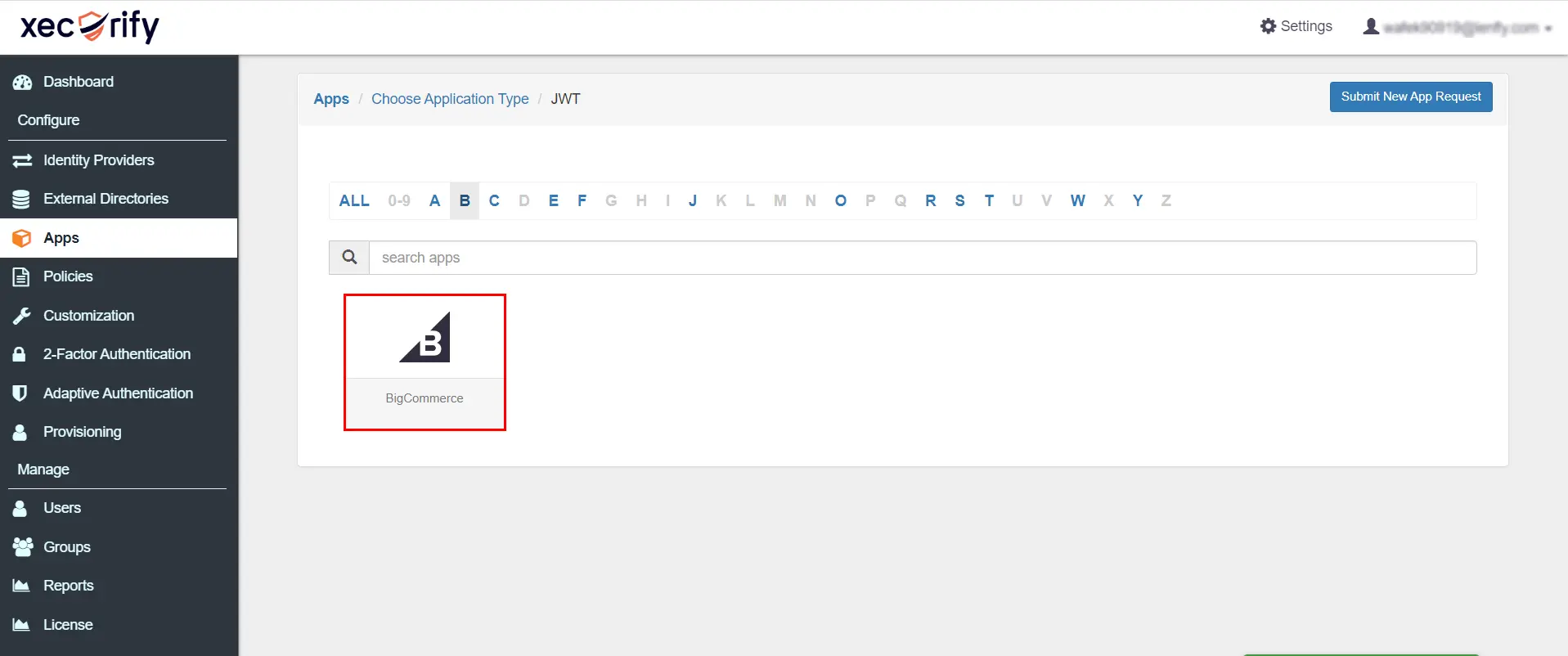This screenshot has width=1568, height=656.
Task: Open Dashboard in sidebar
Action: [x=79, y=82]
